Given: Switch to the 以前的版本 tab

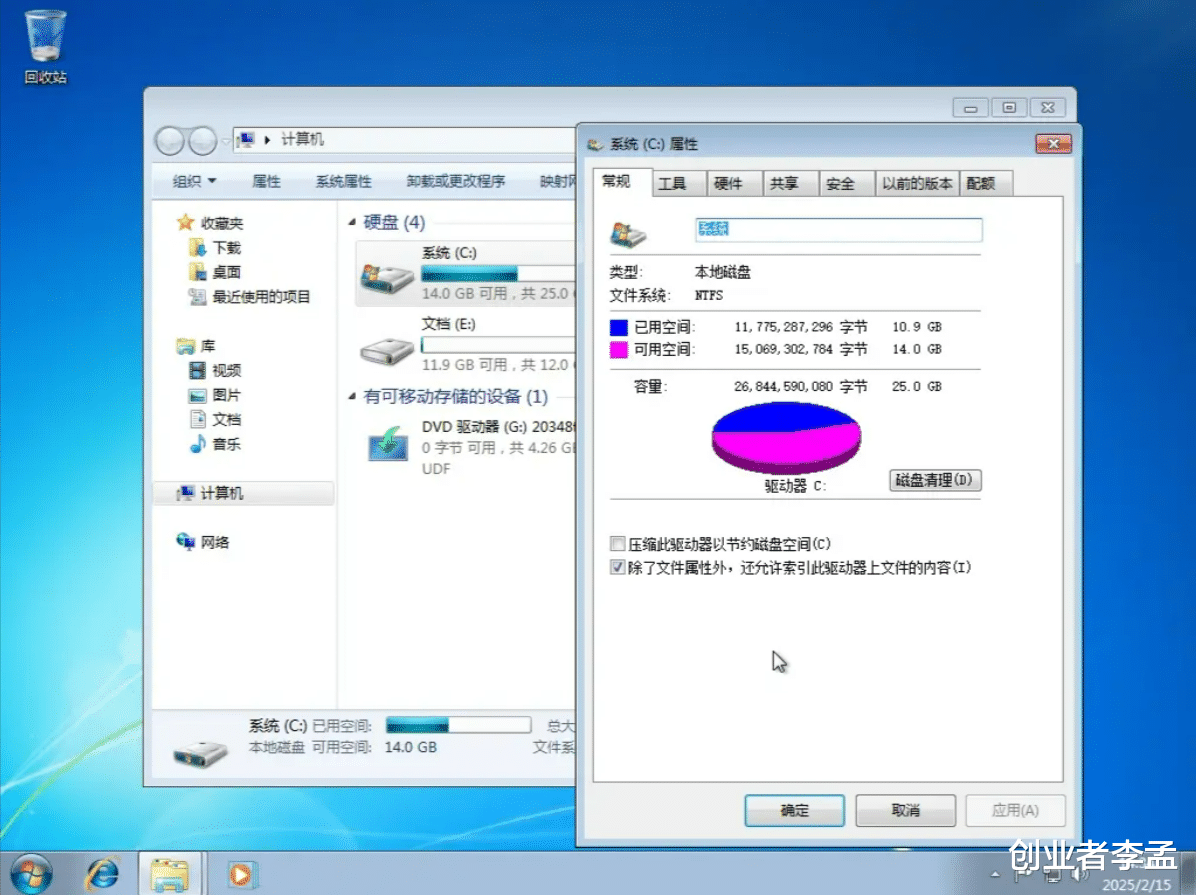Looking at the screenshot, I should point(917,183).
